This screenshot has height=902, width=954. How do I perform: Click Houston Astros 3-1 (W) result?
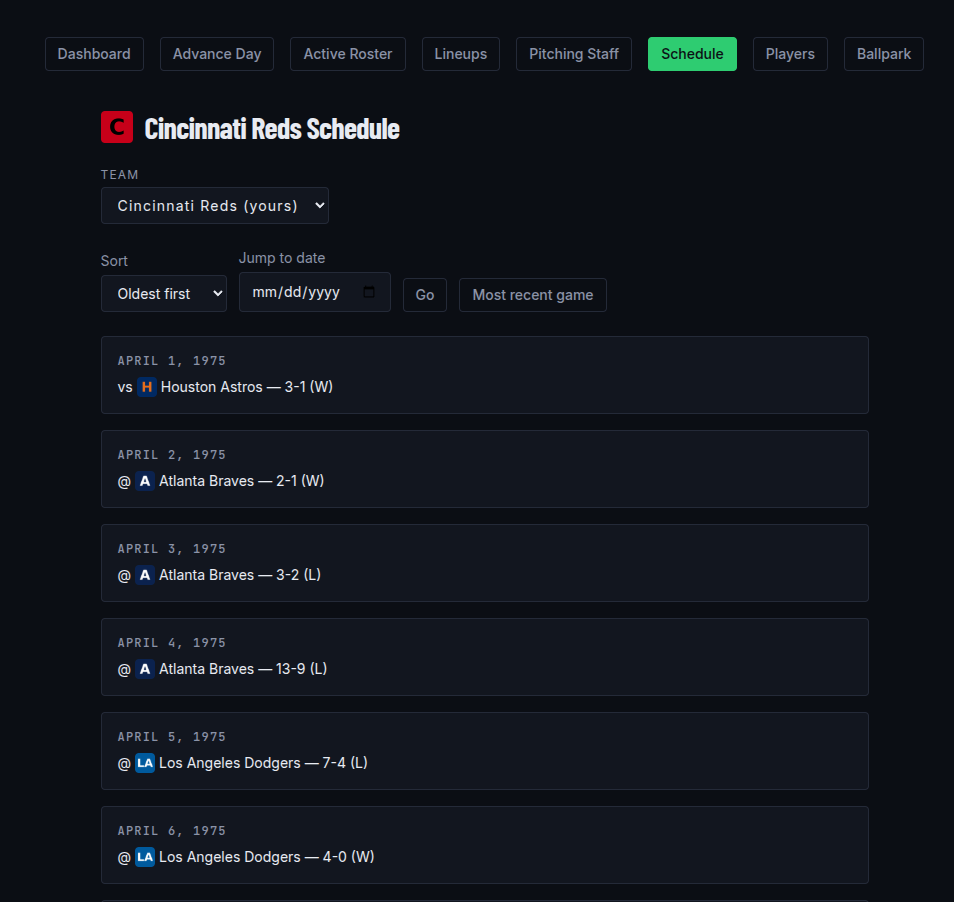click(246, 387)
